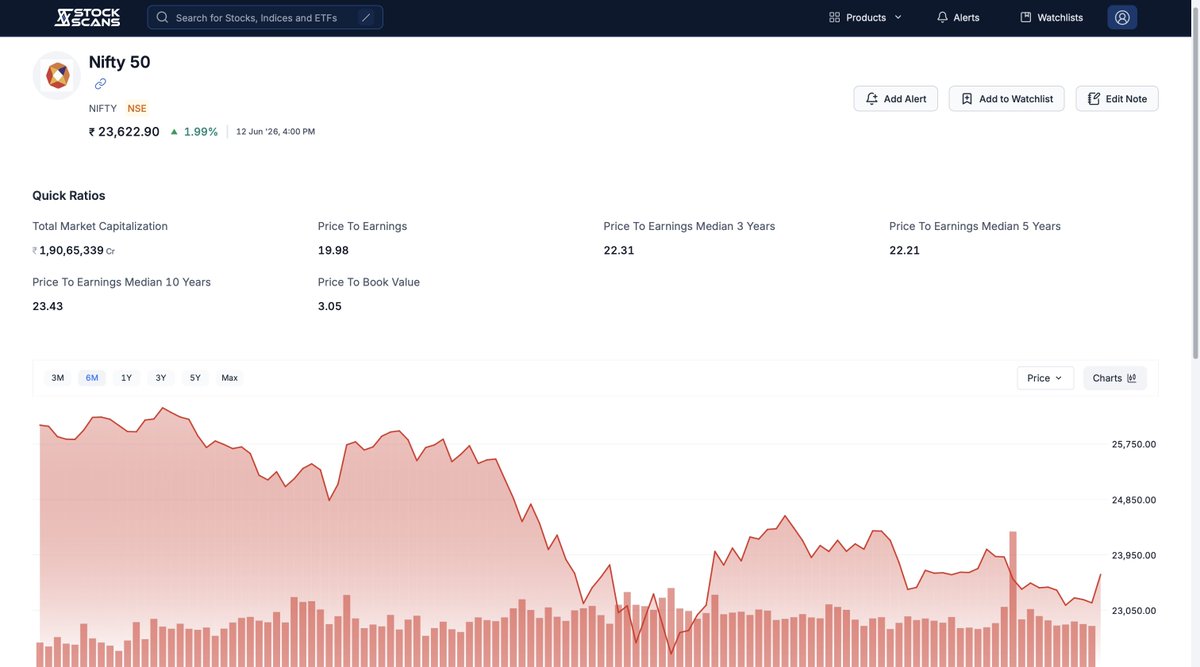This screenshot has height=667, width=1200.
Task: Focus the Search for Stocks input field
Action: tap(265, 17)
